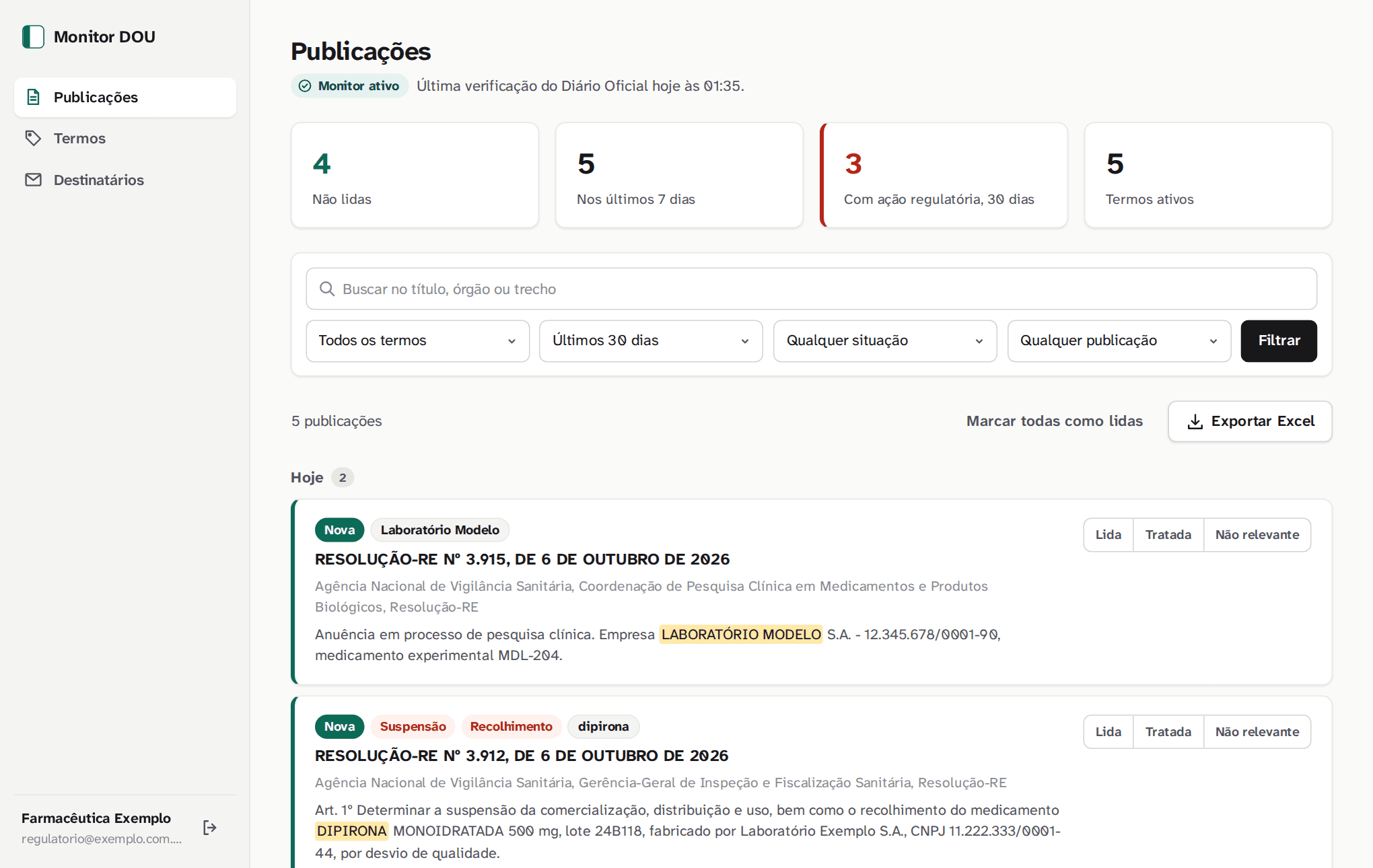1373x868 pixels.
Task: Mark Resolução 3.915 as Tratada
Action: [x=1168, y=535]
